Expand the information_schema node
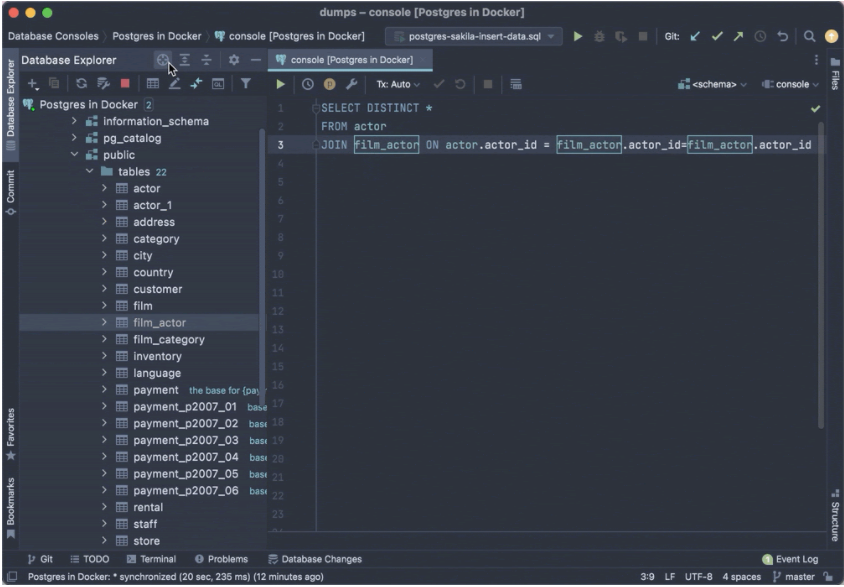844x587 pixels. click(74, 121)
